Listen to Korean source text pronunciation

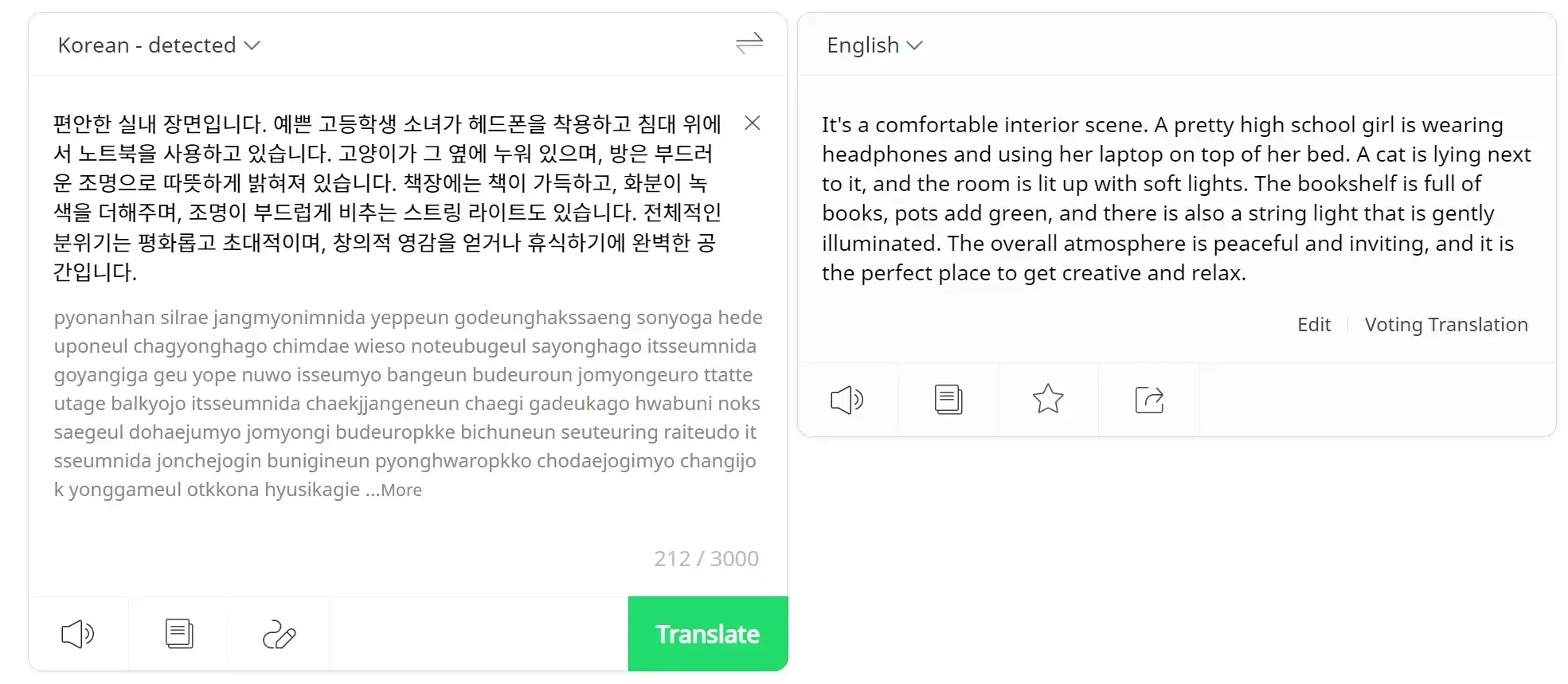pyautogui.click(x=77, y=634)
